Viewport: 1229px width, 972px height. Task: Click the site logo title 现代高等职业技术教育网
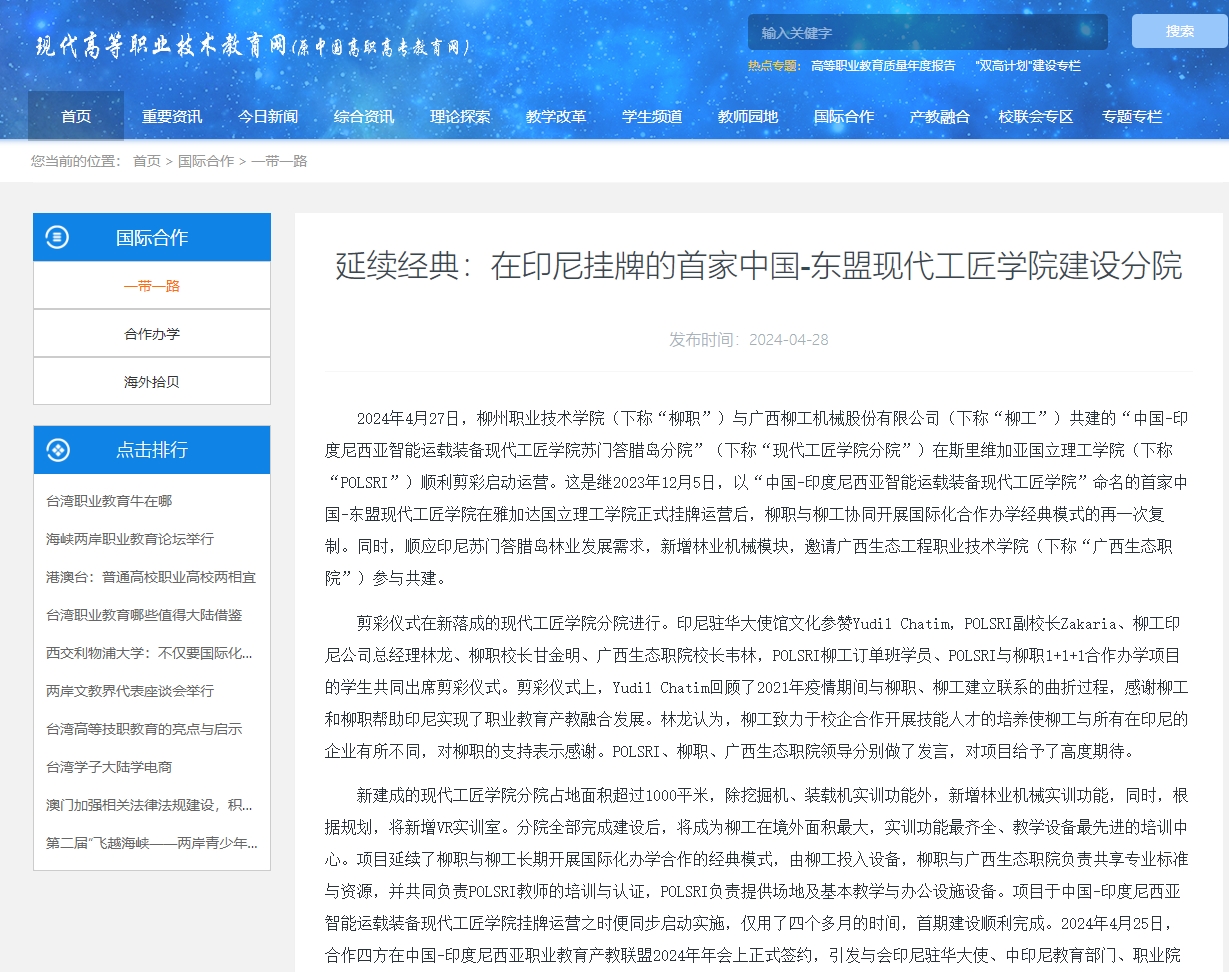click(x=160, y=46)
